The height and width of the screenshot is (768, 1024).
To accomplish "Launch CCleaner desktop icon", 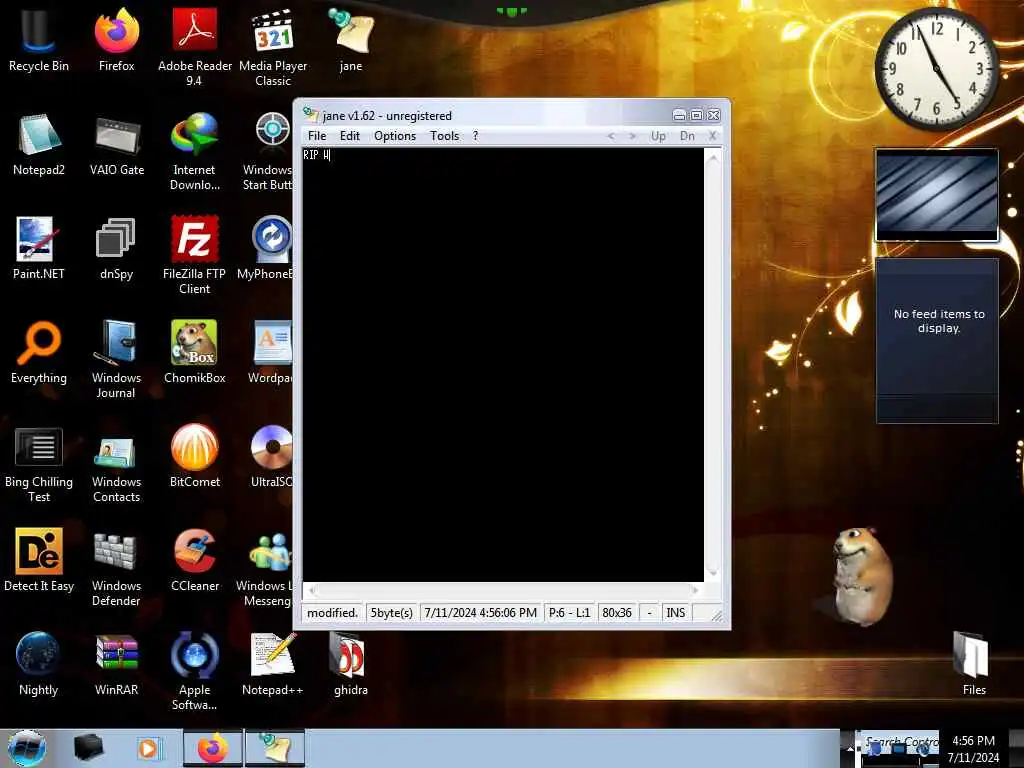I will tap(195, 560).
